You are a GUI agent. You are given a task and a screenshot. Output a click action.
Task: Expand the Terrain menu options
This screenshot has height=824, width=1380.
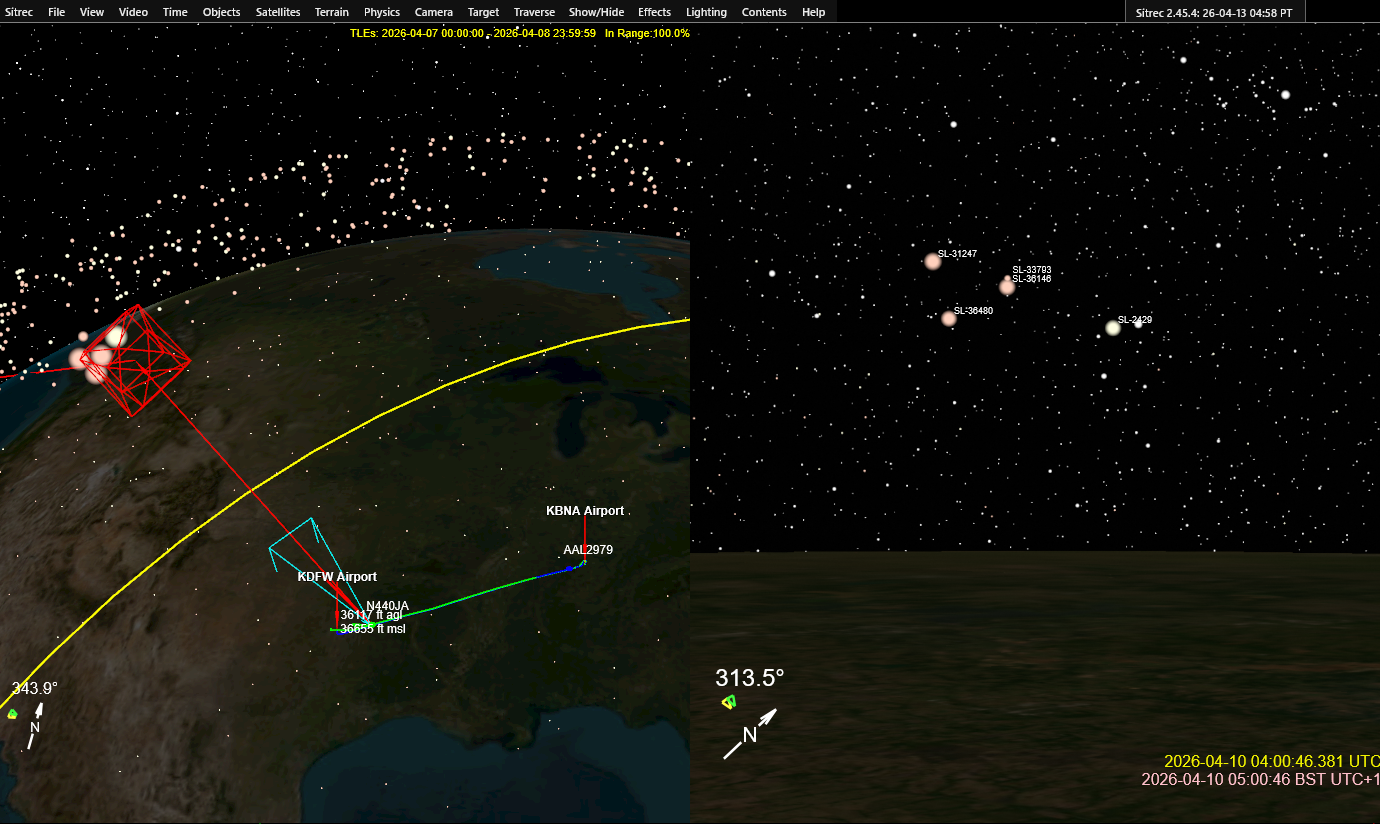coord(331,12)
